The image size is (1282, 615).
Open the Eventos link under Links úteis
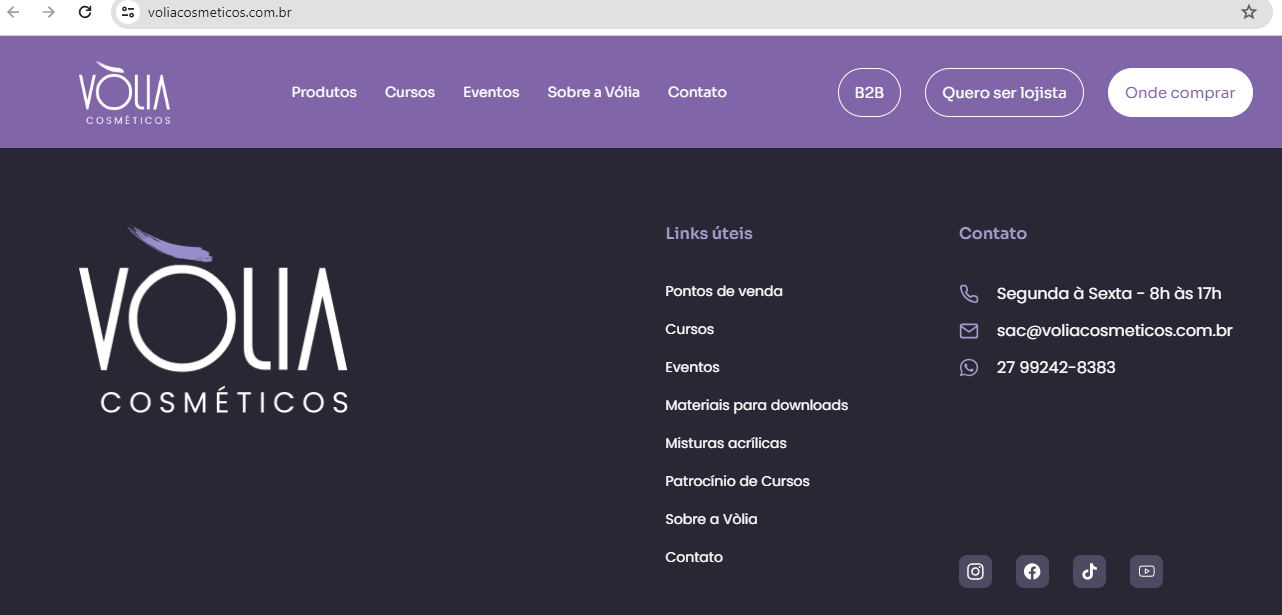(x=692, y=367)
